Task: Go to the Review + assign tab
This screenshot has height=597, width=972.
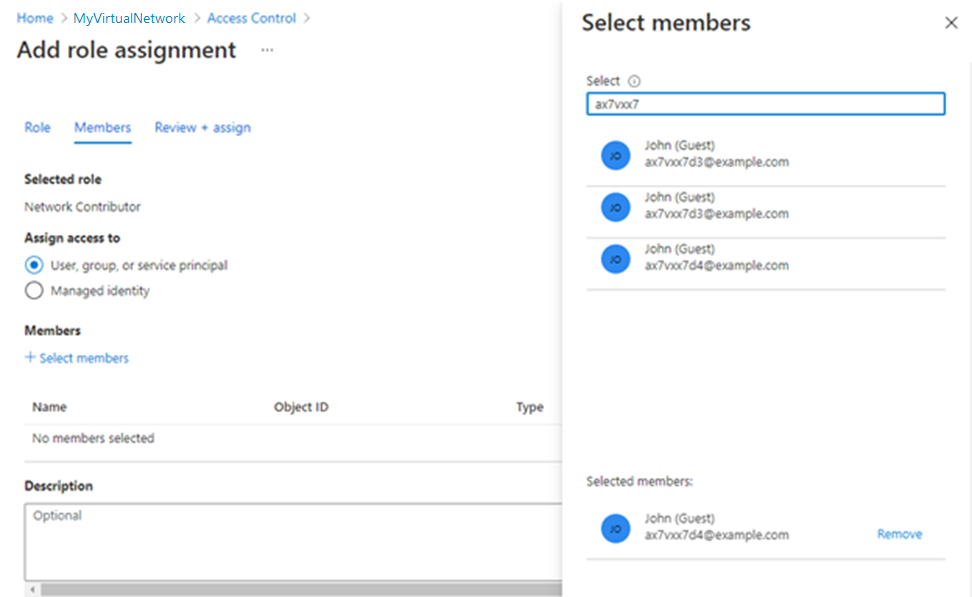Action: tap(202, 128)
